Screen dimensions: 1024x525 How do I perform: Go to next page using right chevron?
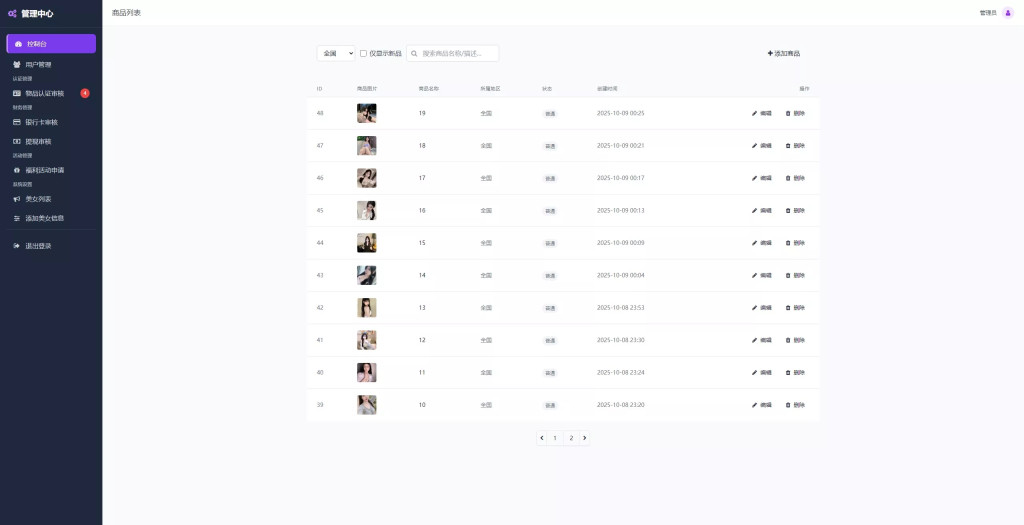point(584,438)
